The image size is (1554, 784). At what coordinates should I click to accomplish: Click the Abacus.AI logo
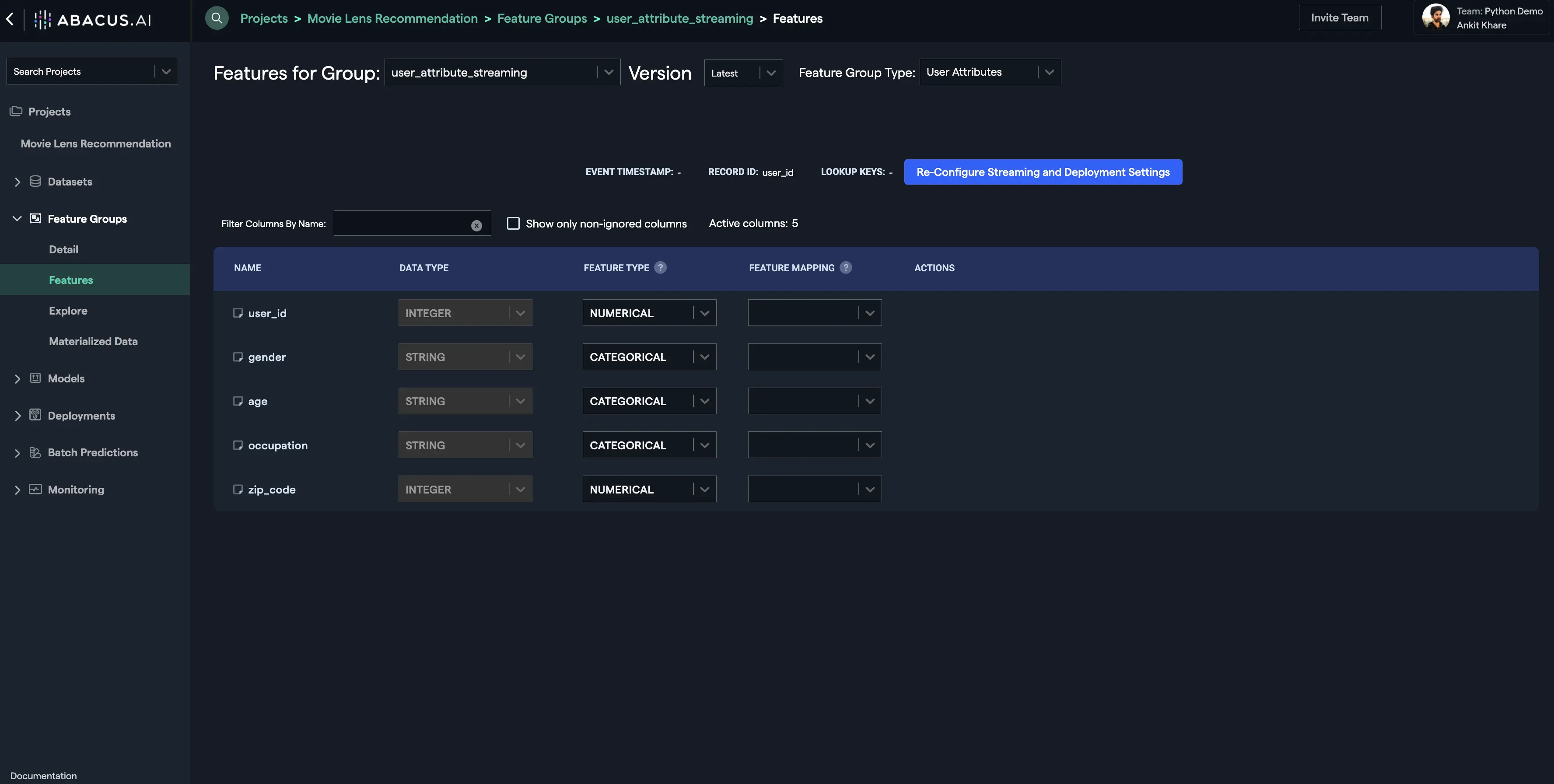pos(92,19)
